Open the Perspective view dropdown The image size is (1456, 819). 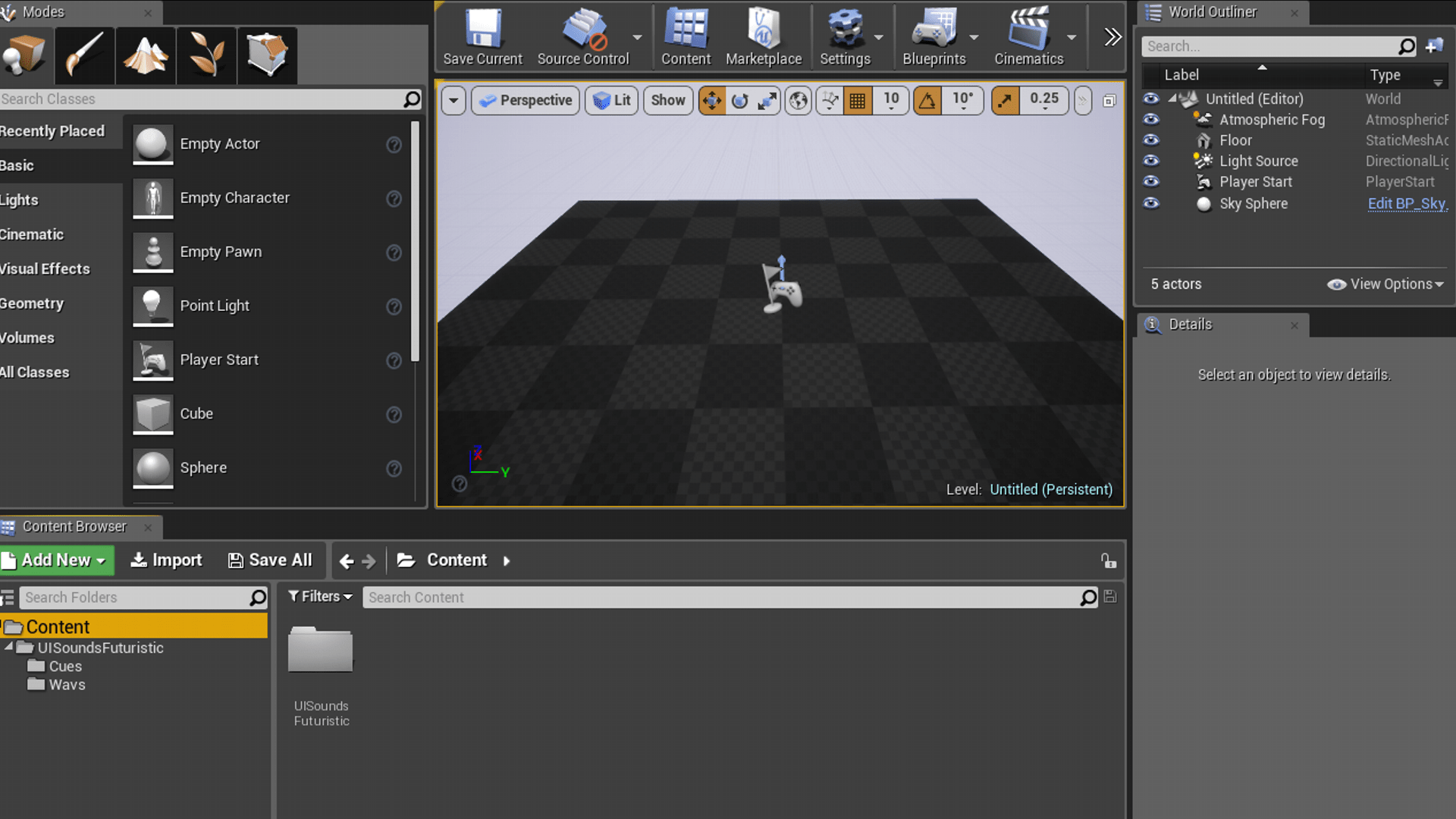pos(525,100)
